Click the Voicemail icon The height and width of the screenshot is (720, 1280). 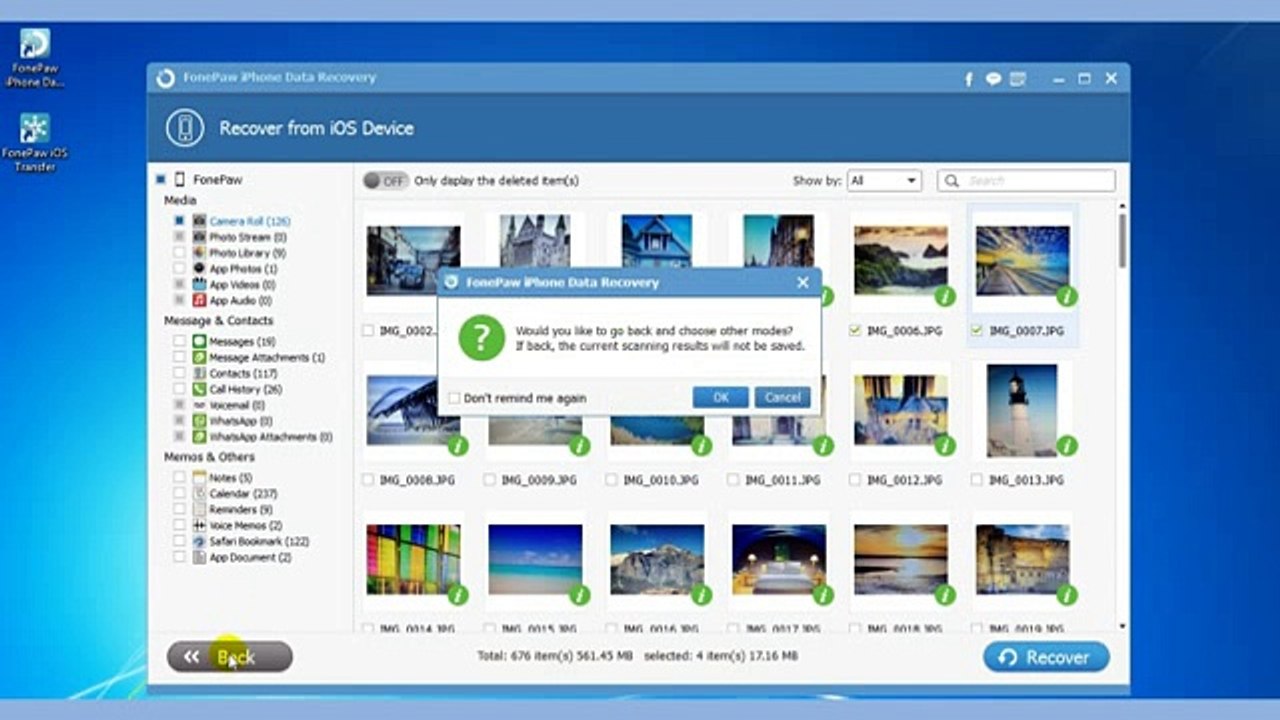199,405
